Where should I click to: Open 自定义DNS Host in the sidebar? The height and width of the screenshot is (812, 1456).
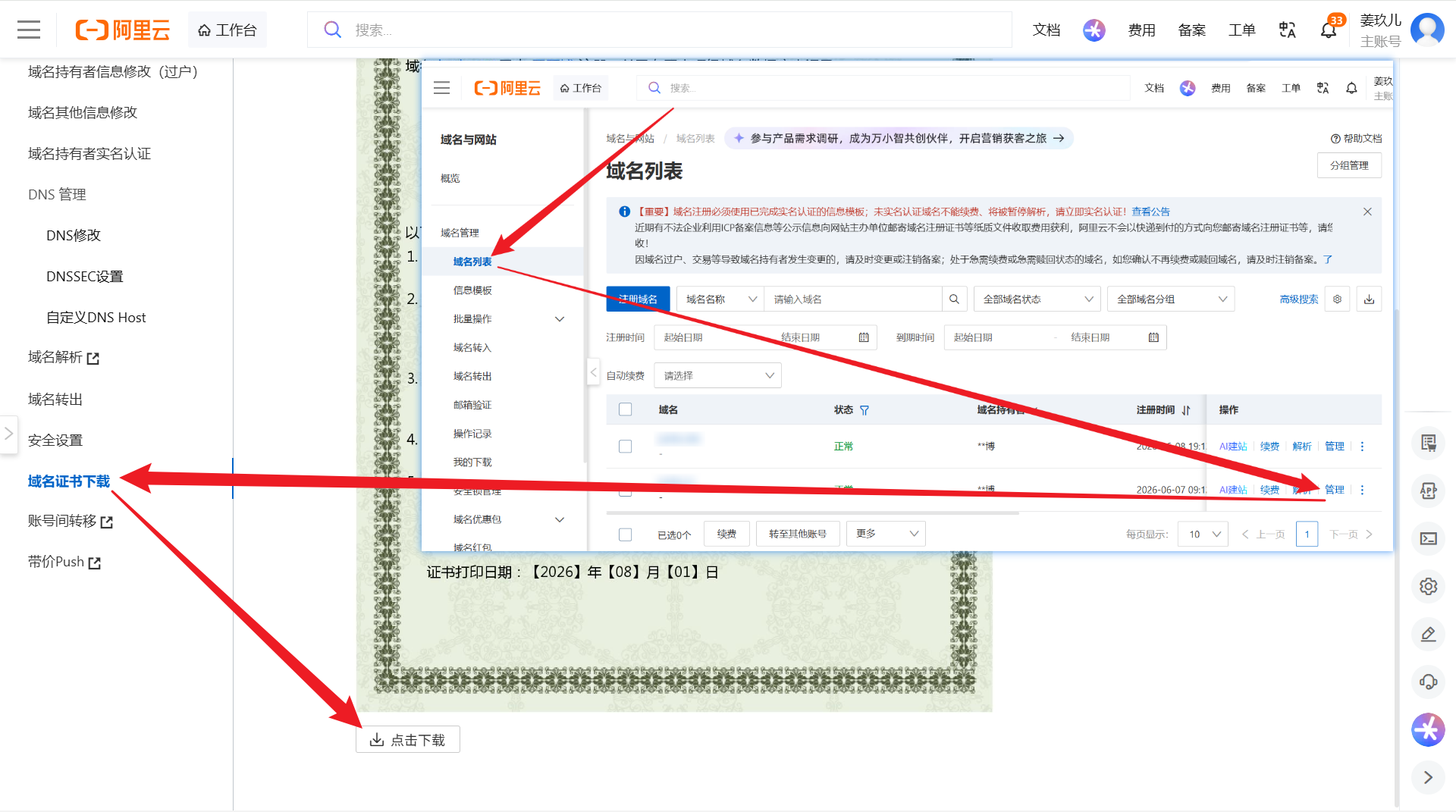[x=96, y=317]
